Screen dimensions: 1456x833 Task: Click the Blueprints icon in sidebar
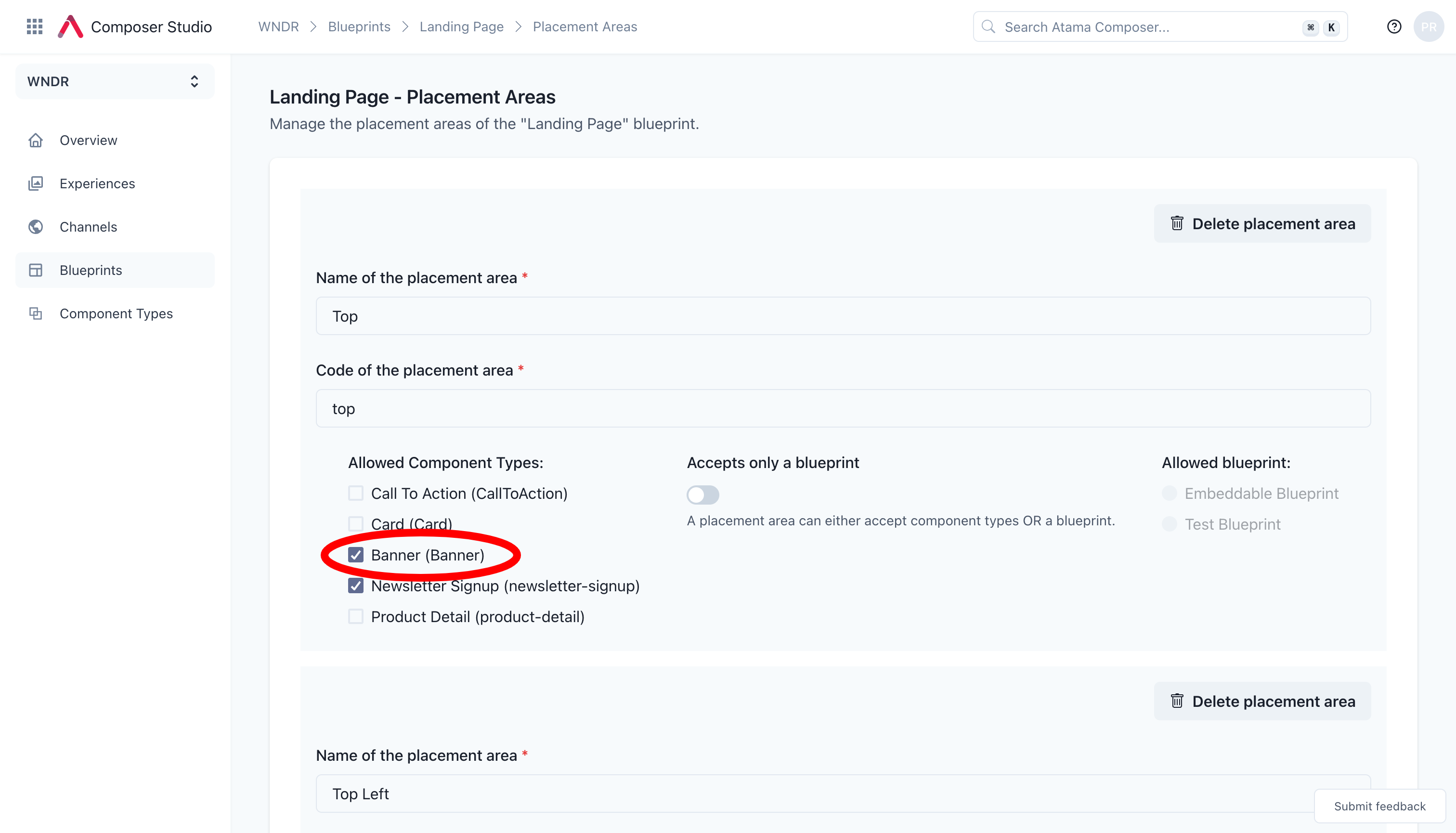(x=36, y=270)
